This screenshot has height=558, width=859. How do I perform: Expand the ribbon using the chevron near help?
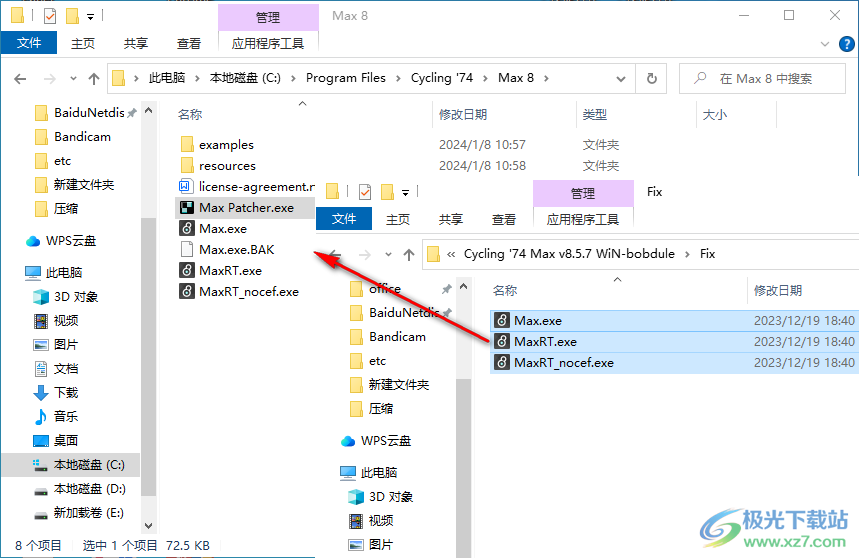pyautogui.click(x=825, y=44)
